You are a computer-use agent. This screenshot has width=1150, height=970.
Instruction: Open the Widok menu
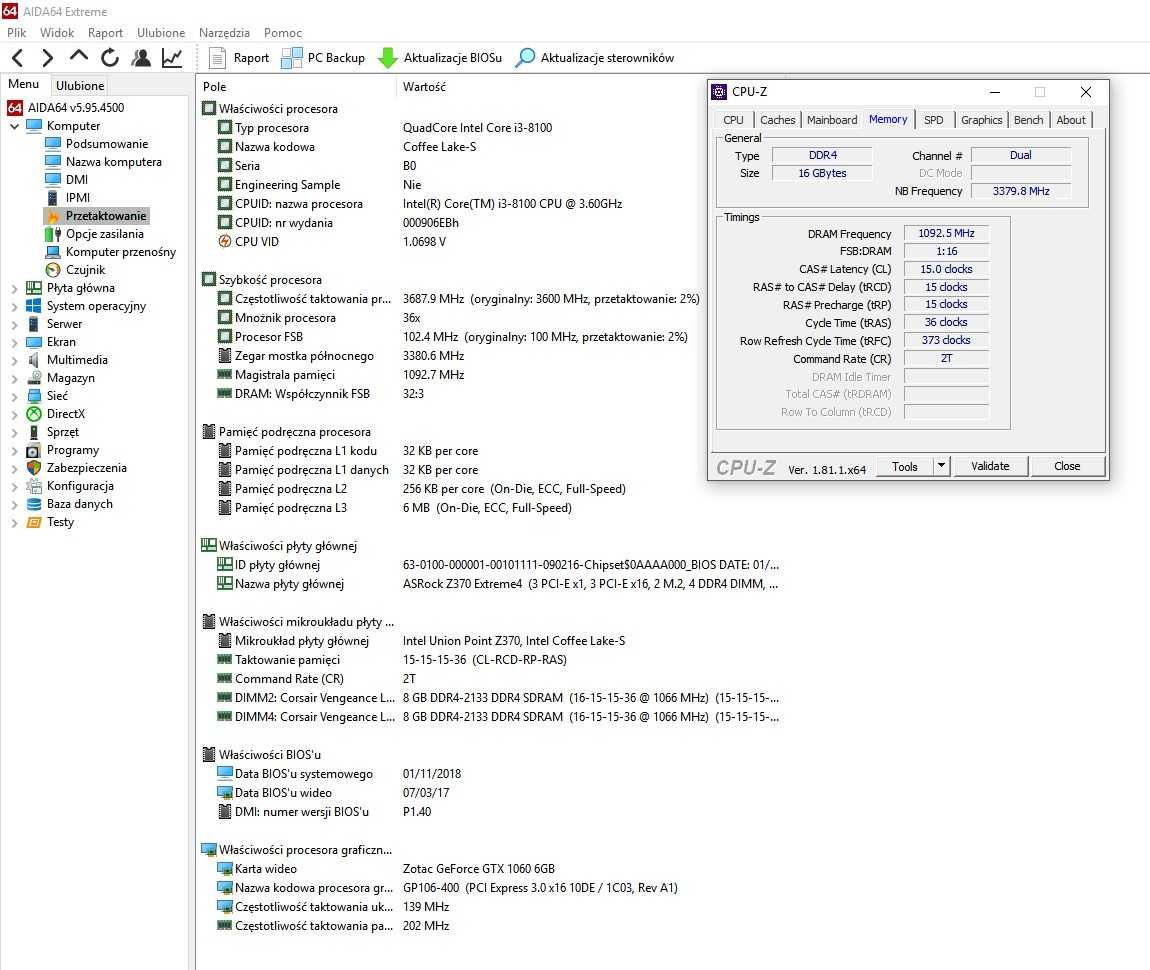click(57, 33)
